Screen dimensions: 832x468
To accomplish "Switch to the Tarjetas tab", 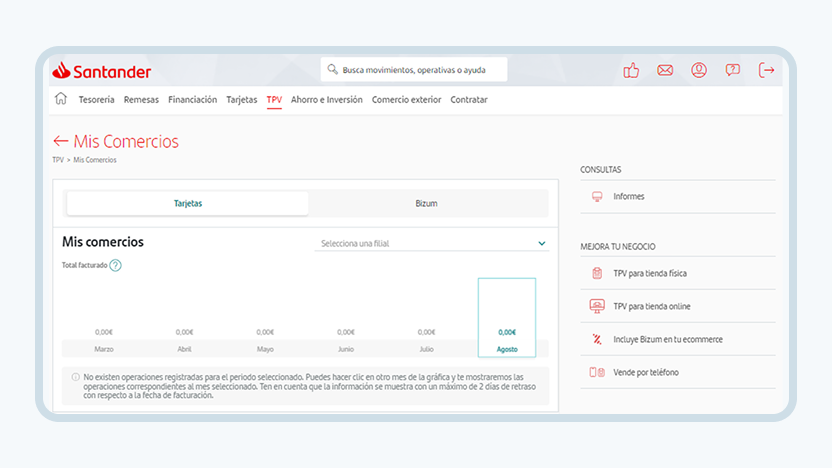I will tap(188, 204).
